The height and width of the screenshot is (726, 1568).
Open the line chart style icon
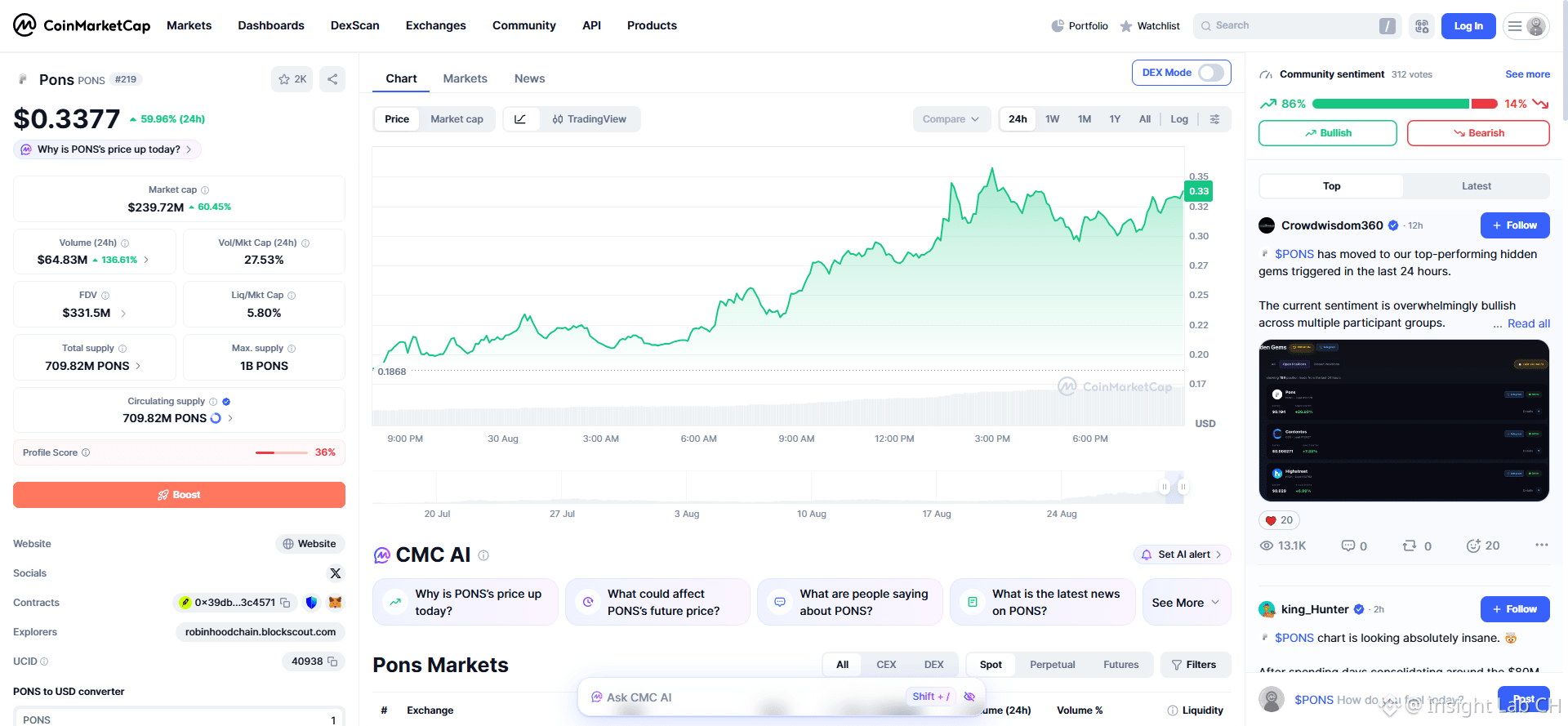pos(520,119)
